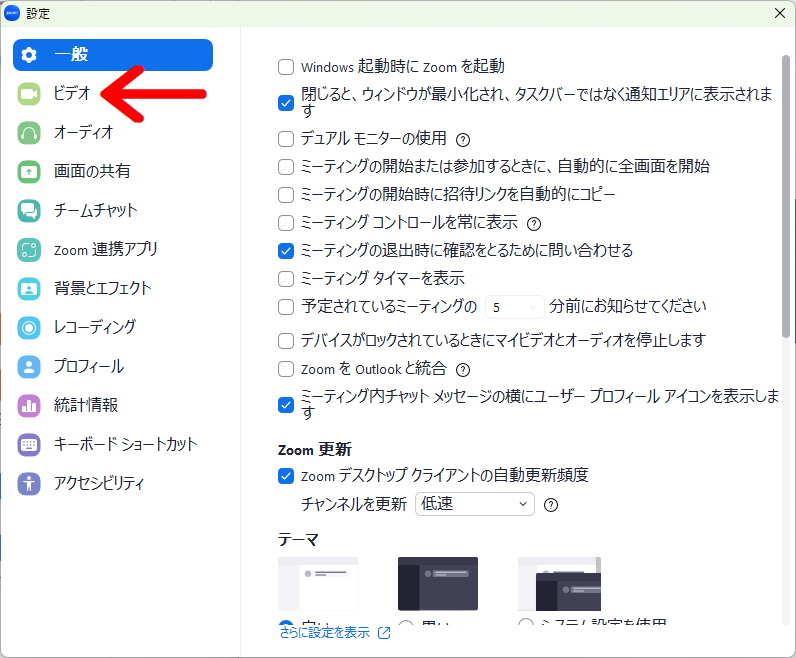Open キーボード ショートカット tab
The image size is (796, 658).
(113, 445)
